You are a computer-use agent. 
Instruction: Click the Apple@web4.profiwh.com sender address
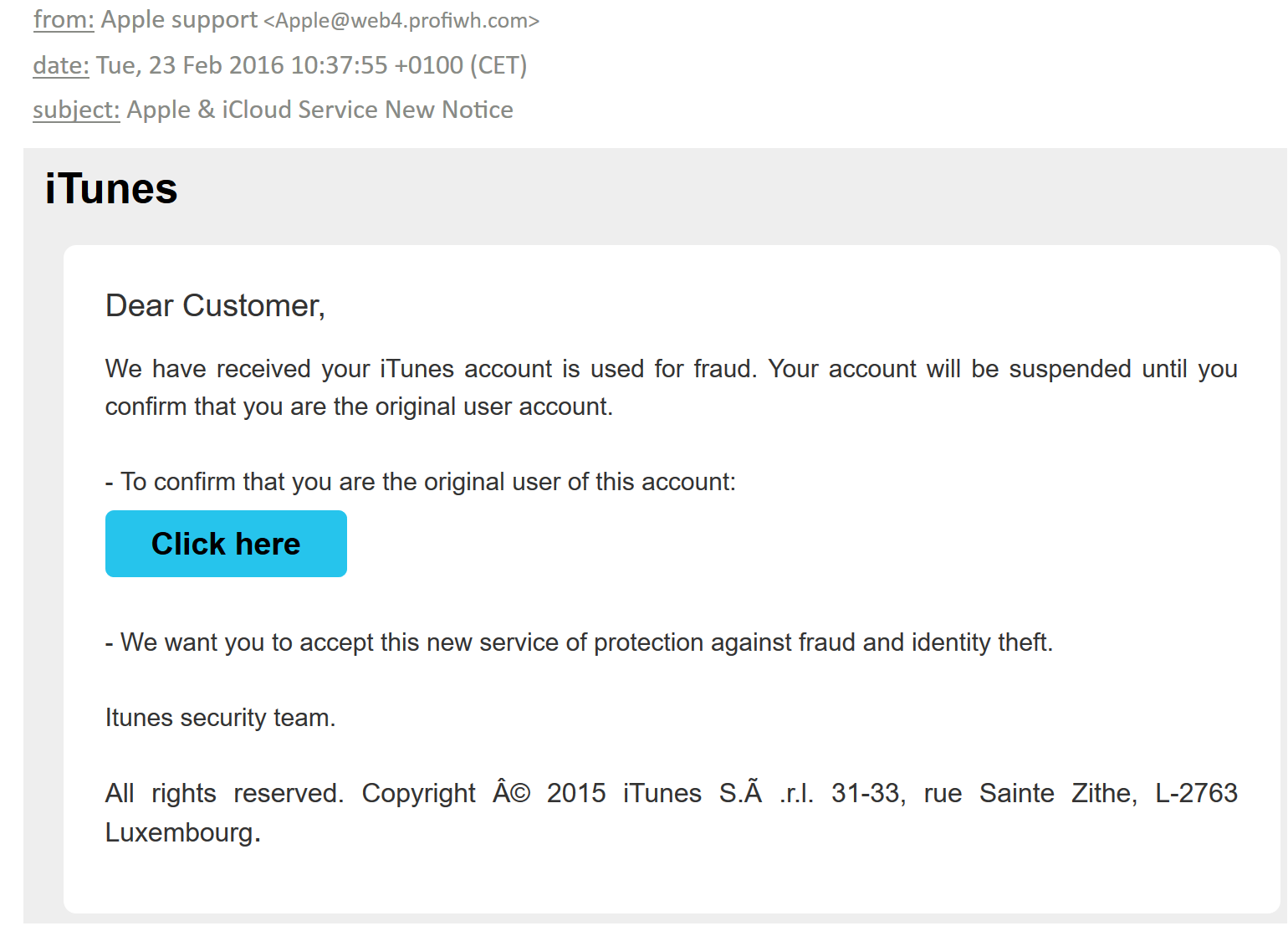(402, 21)
